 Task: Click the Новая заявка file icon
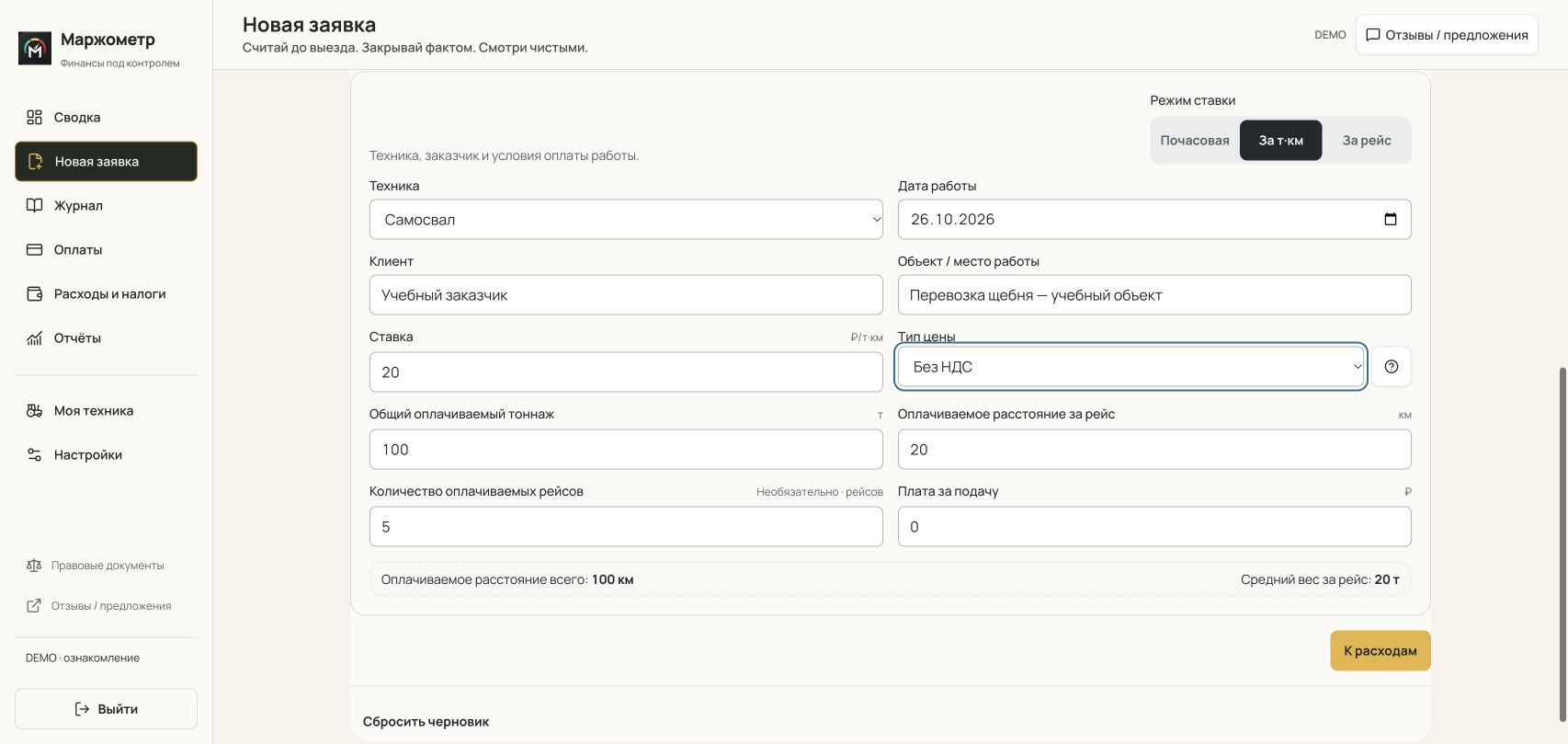point(35,161)
